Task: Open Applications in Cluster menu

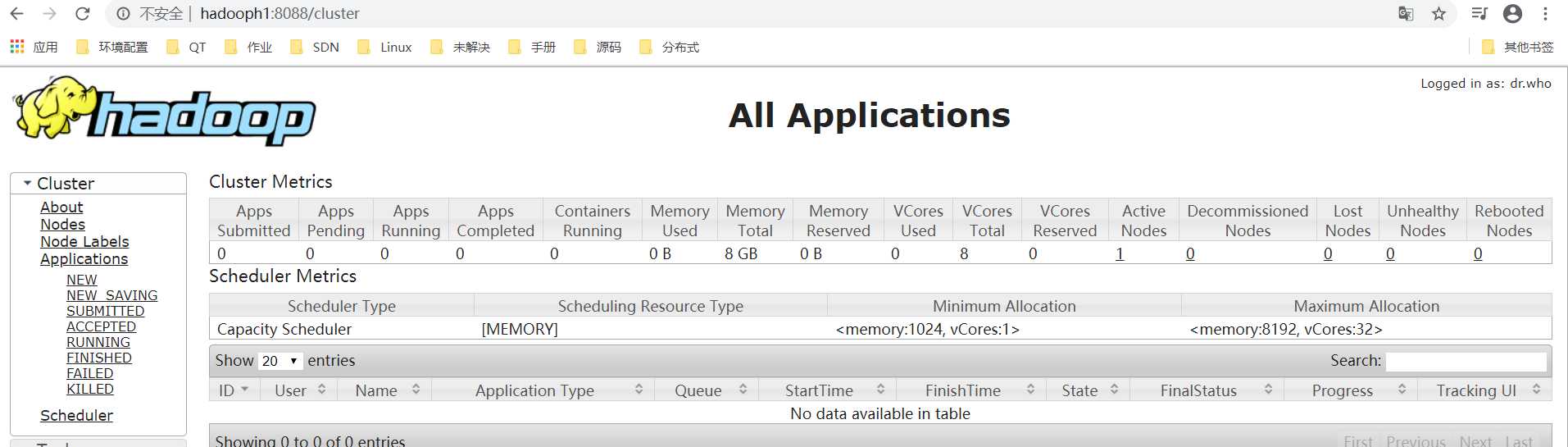Action: tap(84, 259)
